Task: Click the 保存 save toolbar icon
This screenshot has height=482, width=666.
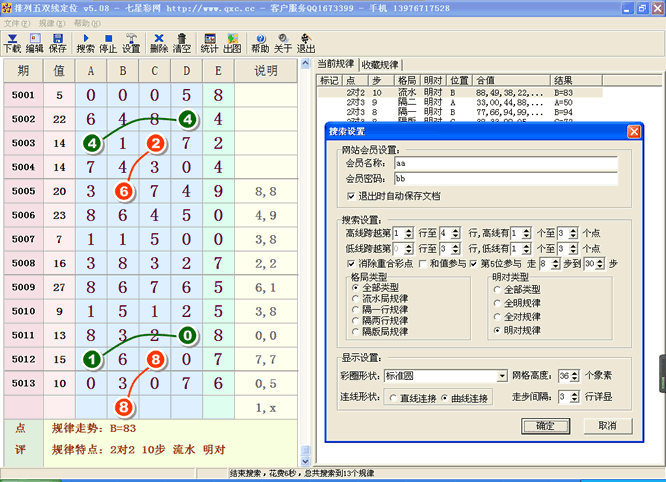Action: pos(57,44)
